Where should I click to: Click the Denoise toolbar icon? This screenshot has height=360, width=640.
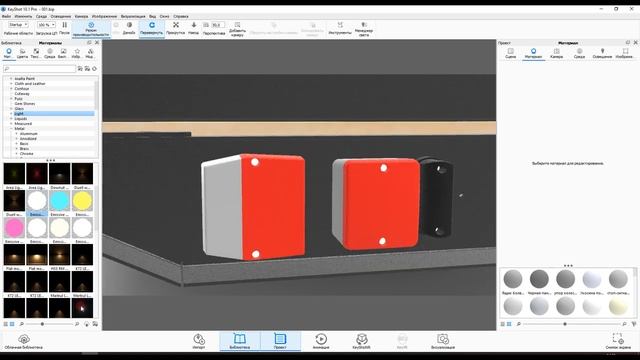129,28
